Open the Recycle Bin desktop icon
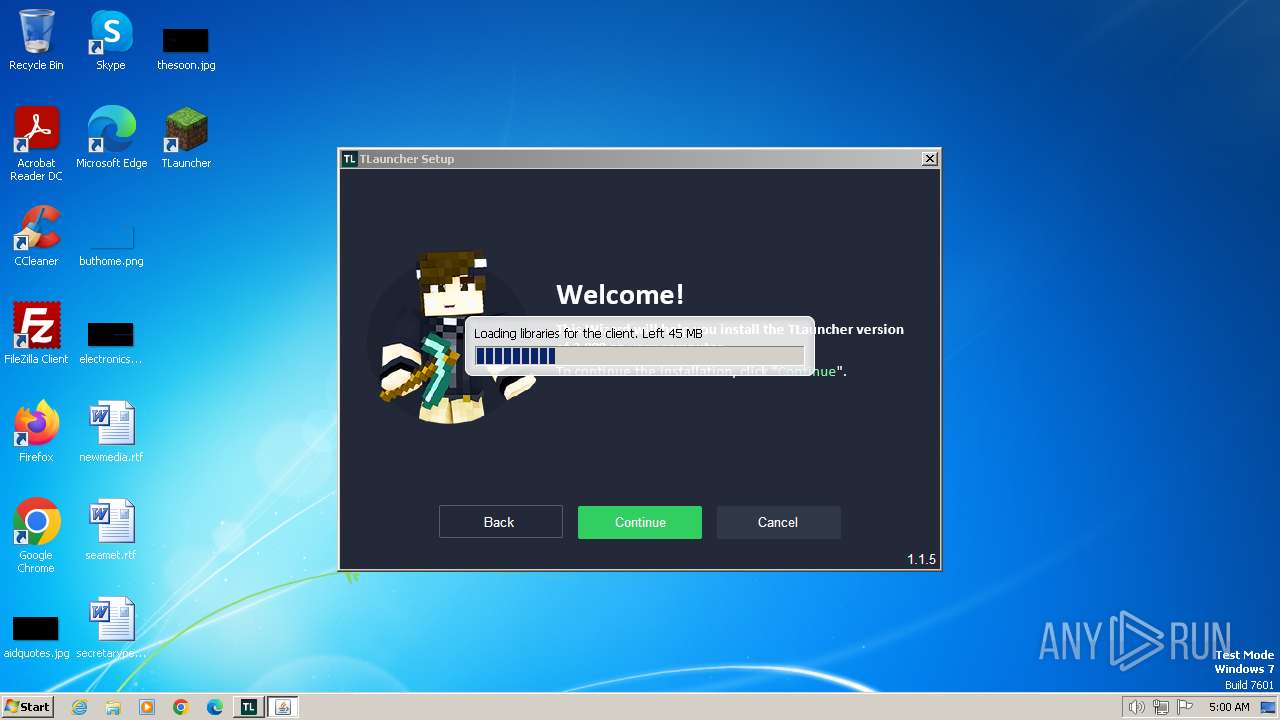Image resolution: width=1280 pixels, height=720 pixels. pyautogui.click(x=36, y=40)
